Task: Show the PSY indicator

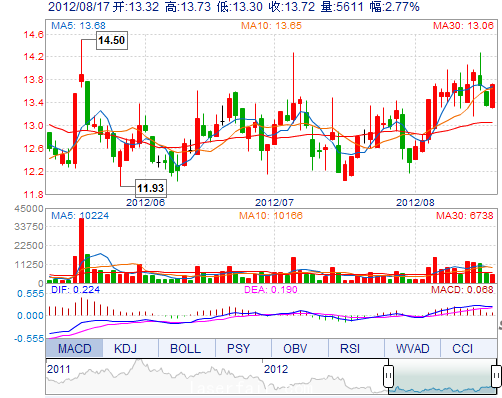Action: click(x=238, y=348)
